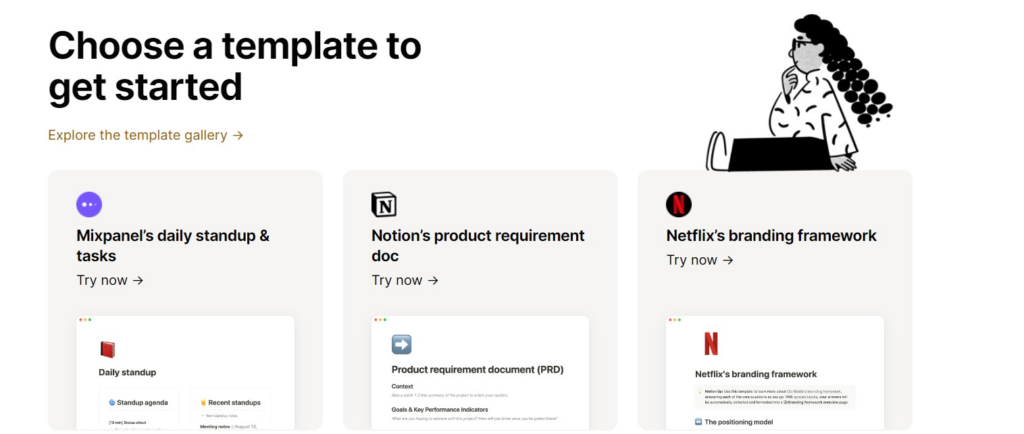Click Recent standups section in preview
Image resolution: width=1024 pixels, height=434 pixels.
[230, 403]
